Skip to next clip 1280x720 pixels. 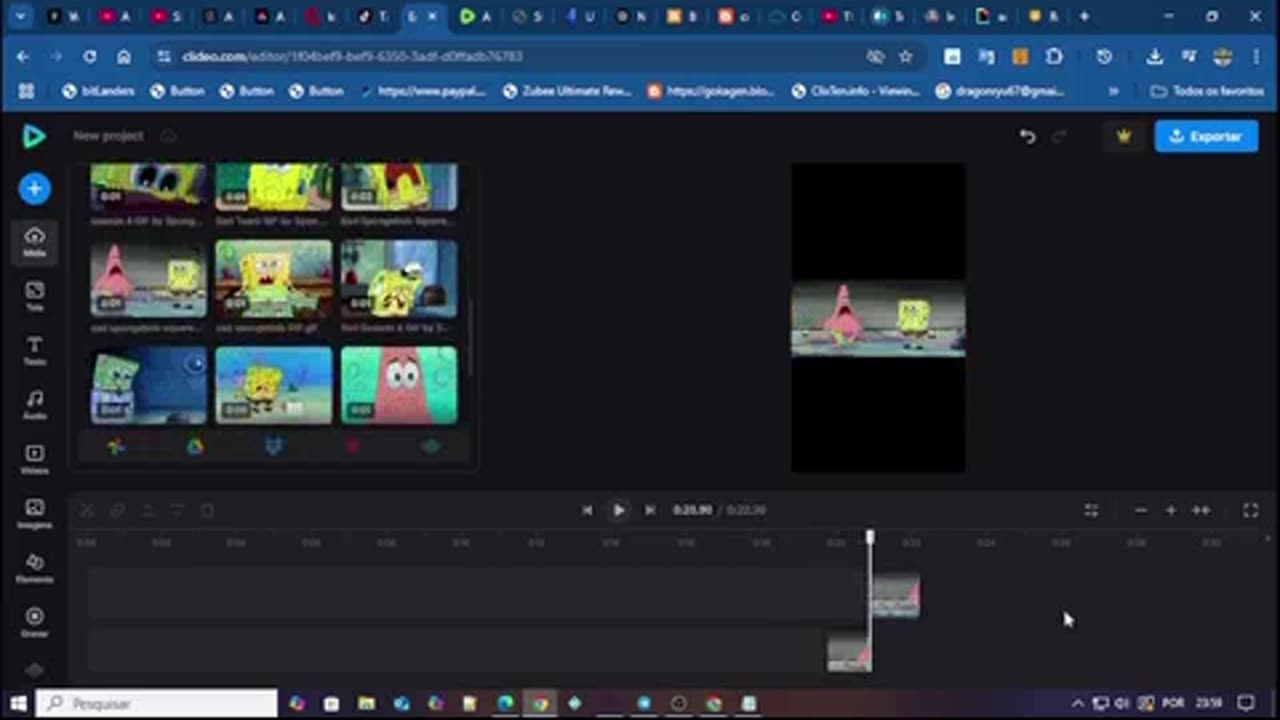click(x=650, y=510)
